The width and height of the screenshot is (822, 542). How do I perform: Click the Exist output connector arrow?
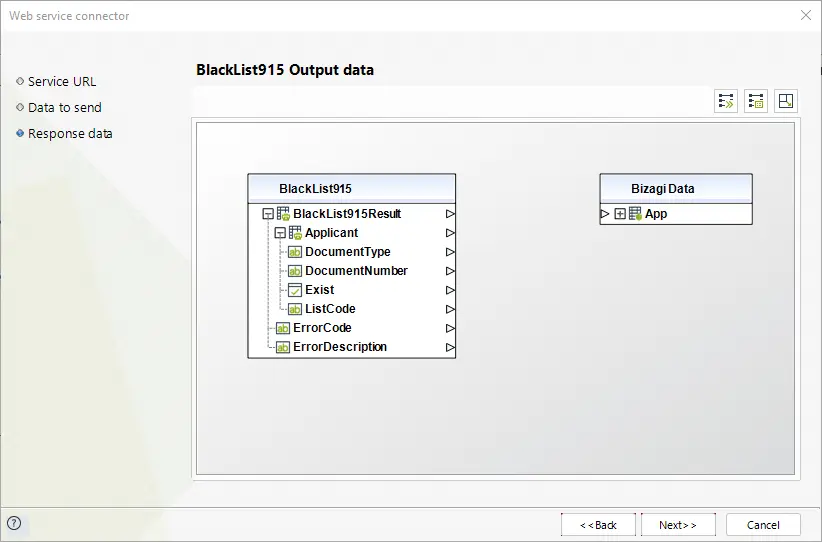coord(450,290)
